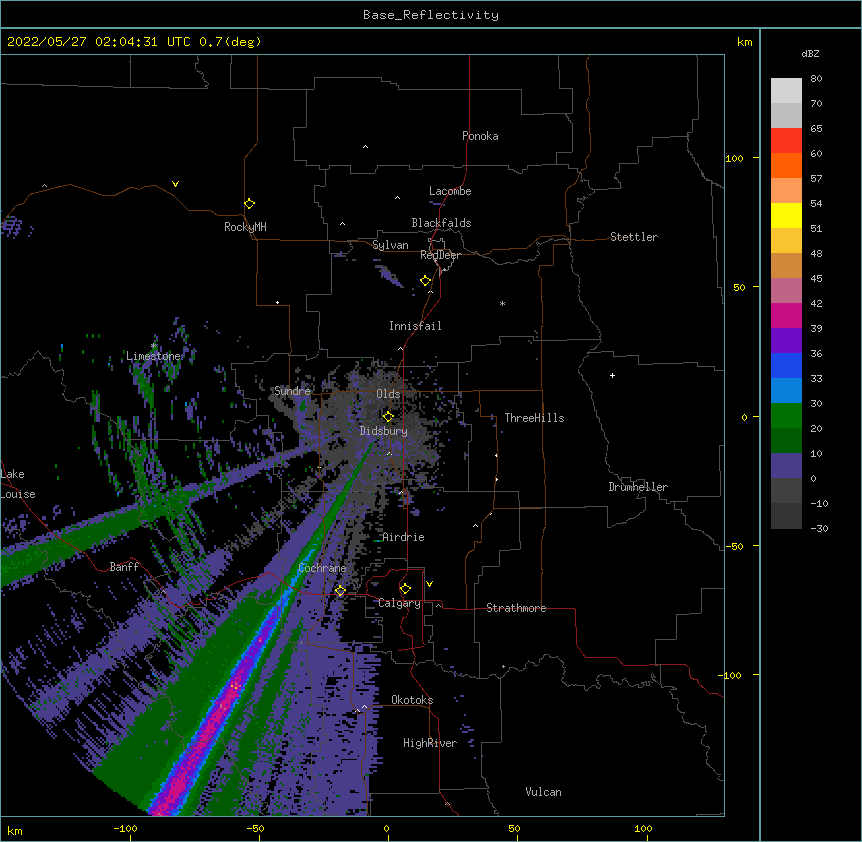Viewport: 862px width, 842px height.
Task: Click the dBZ legend heading
Action: click(x=810, y=53)
